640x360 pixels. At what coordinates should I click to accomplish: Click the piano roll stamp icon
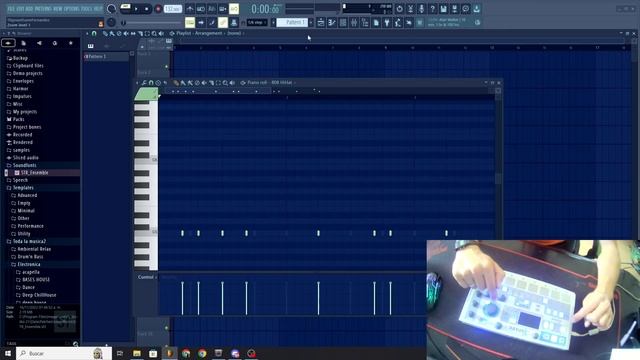158,83
